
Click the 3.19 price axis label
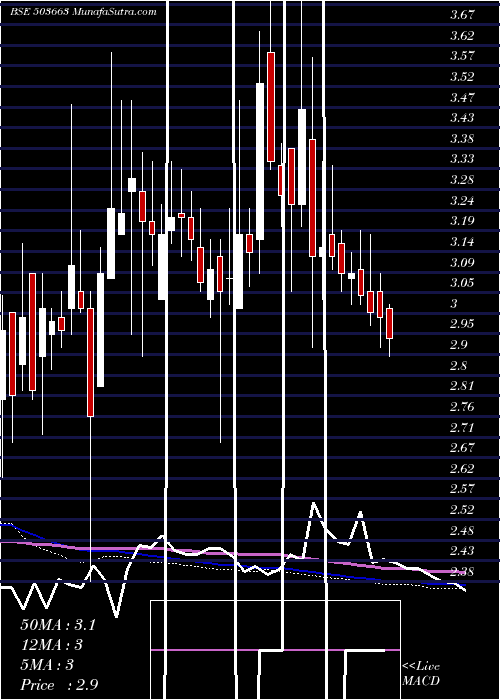(x=462, y=221)
